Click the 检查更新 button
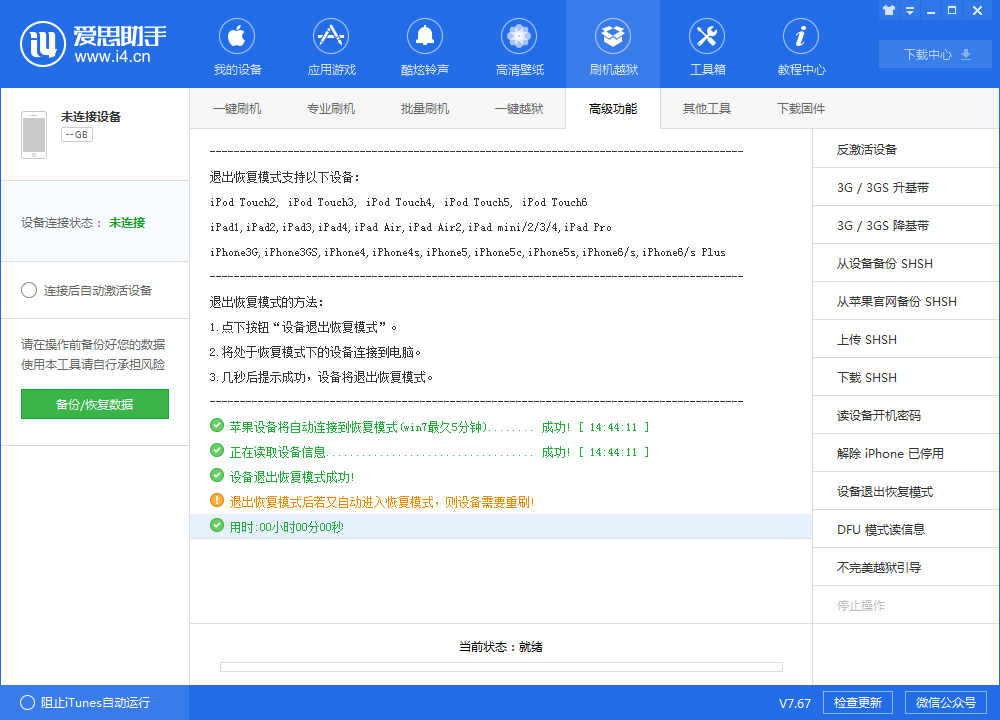Image resolution: width=1000 pixels, height=720 pixels. pyautogui.click(x=858, y=702)
